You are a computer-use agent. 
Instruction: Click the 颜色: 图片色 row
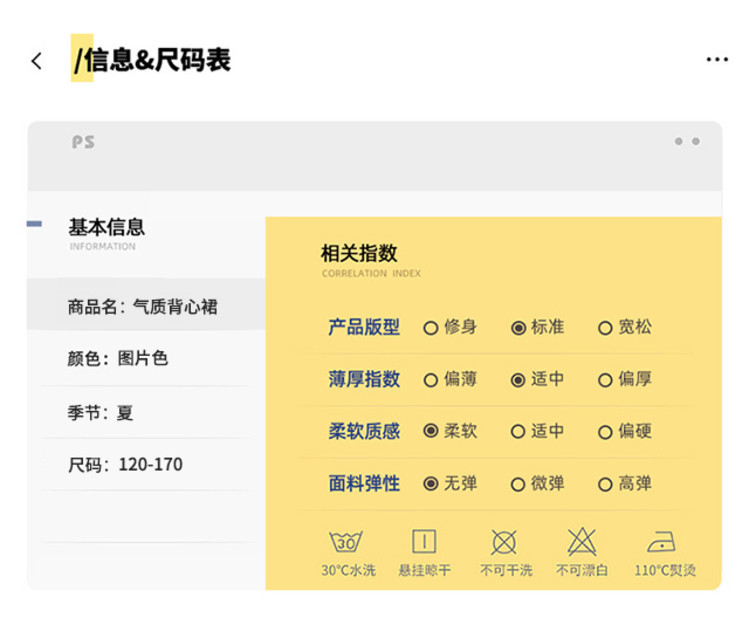coord(146,358)
